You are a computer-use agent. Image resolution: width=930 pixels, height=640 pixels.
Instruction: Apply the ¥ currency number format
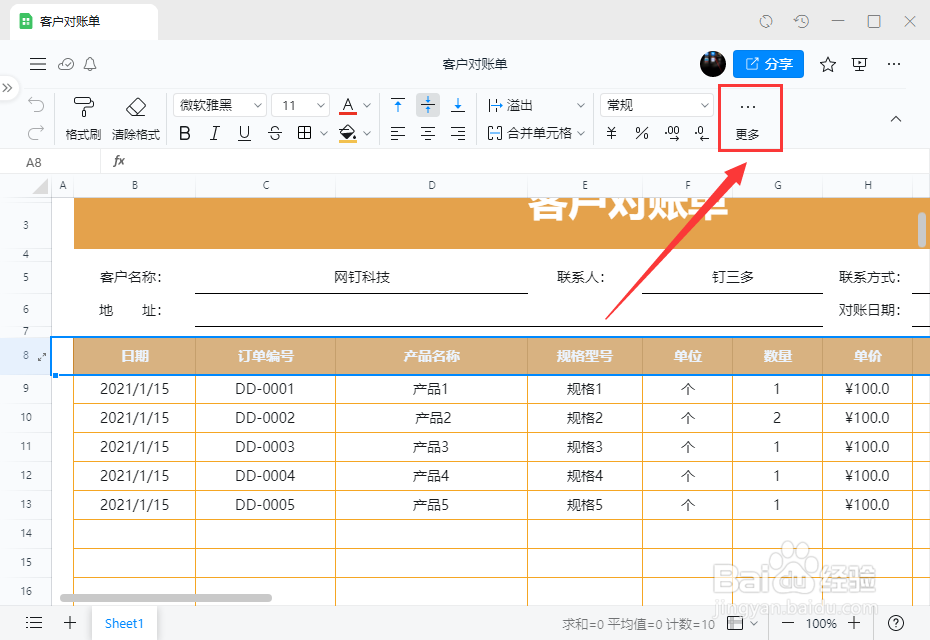pos(611,133)
